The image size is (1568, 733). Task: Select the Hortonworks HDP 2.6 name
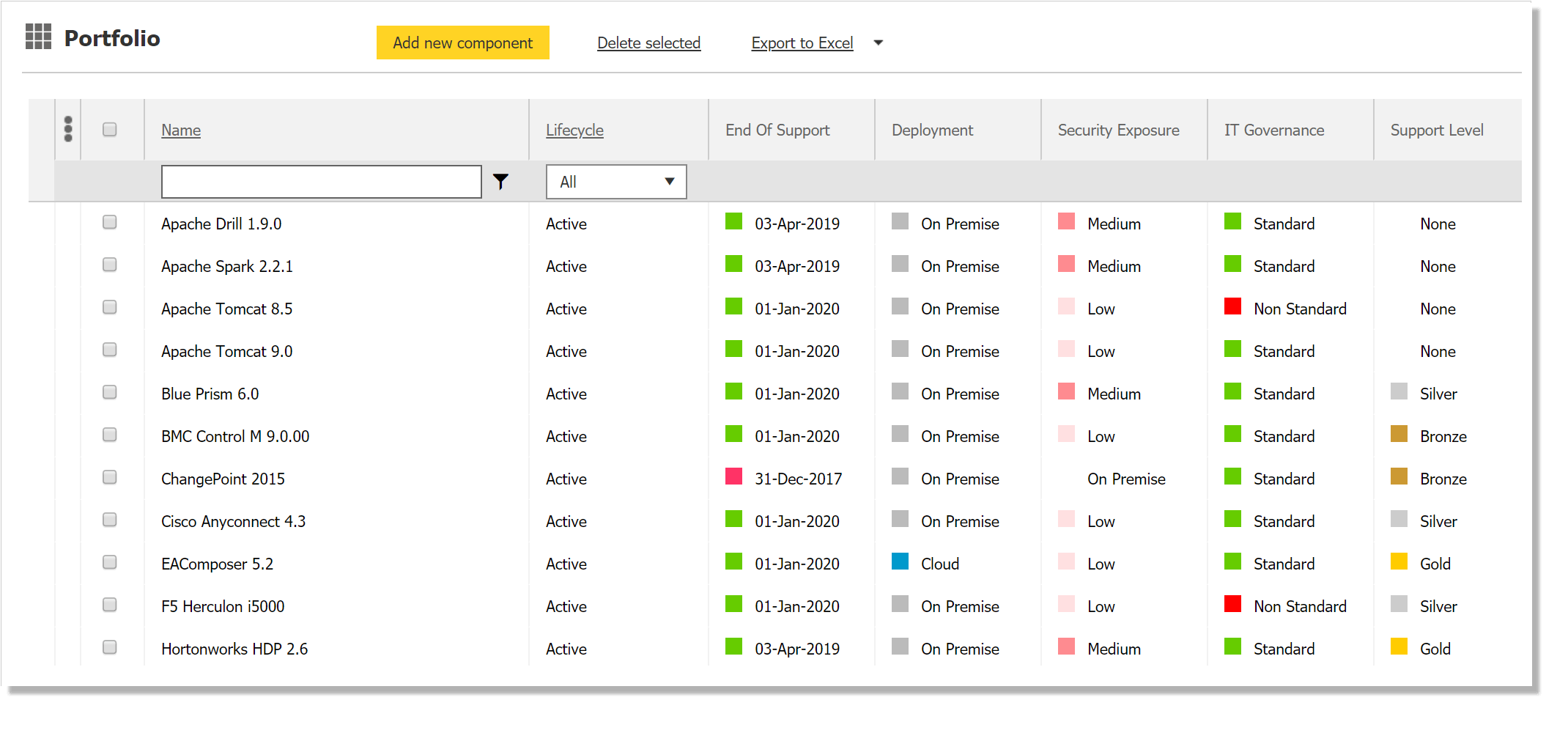234,649
